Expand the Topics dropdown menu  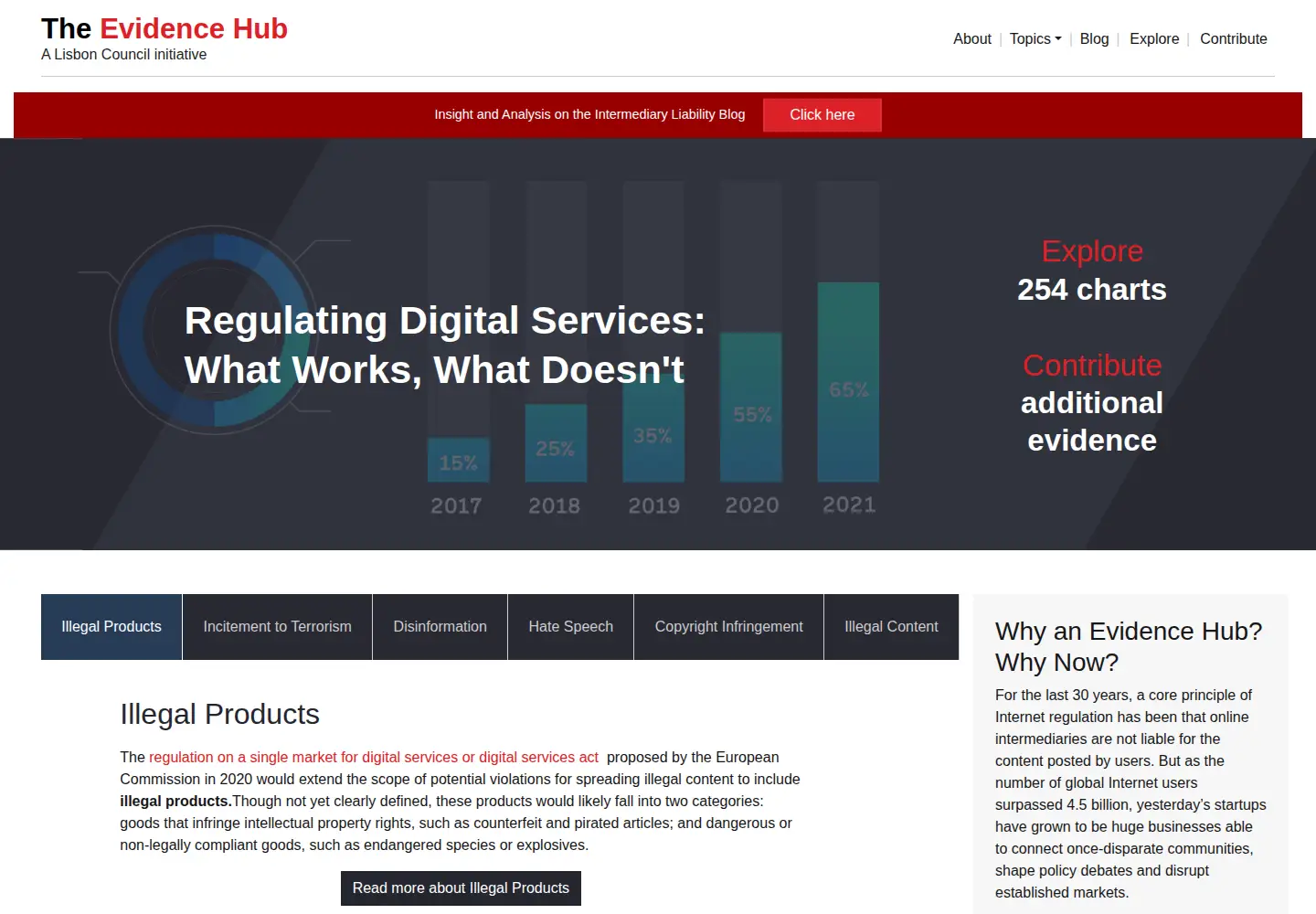[x=1035, y=38]
